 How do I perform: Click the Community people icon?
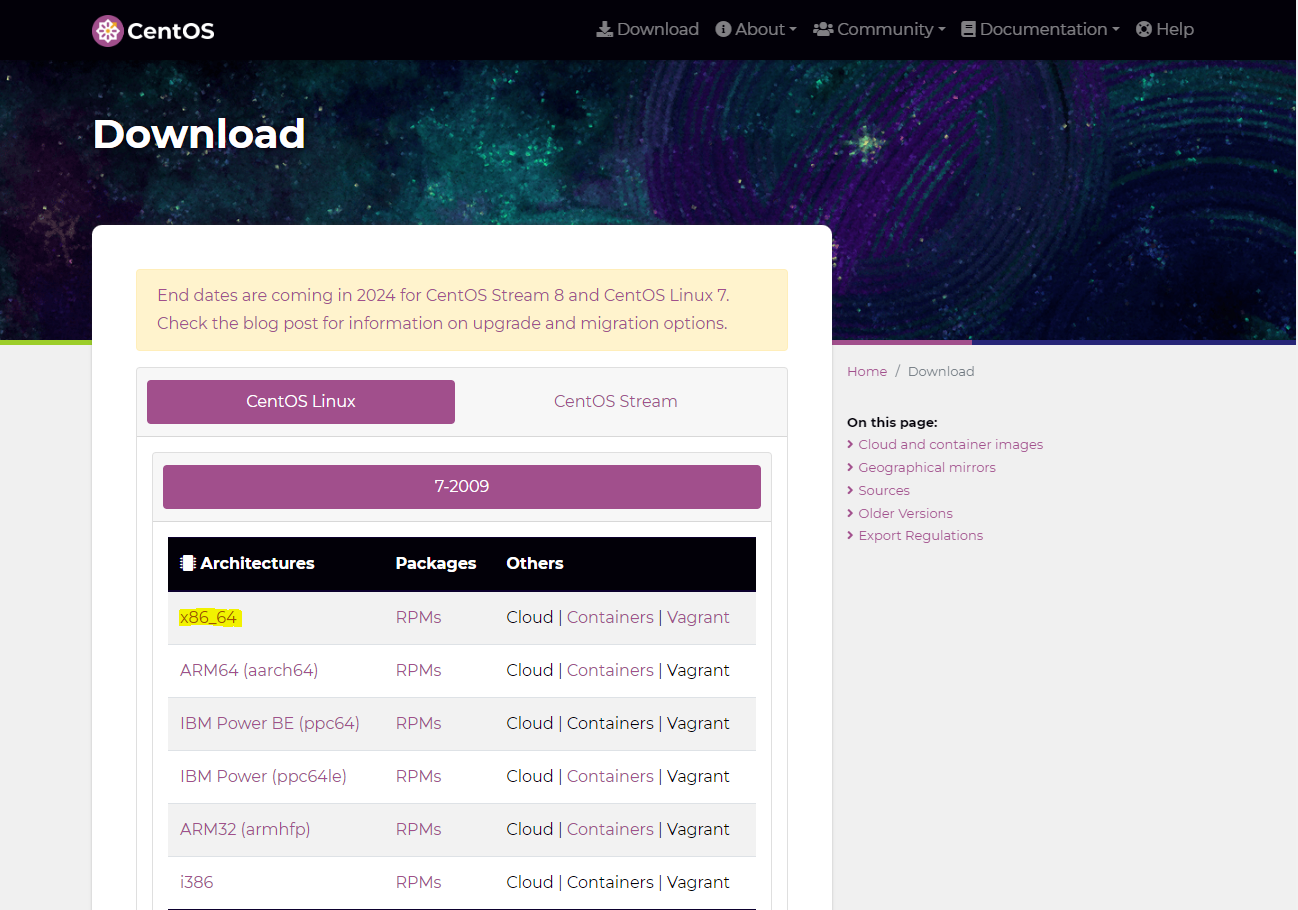[823, 29]
